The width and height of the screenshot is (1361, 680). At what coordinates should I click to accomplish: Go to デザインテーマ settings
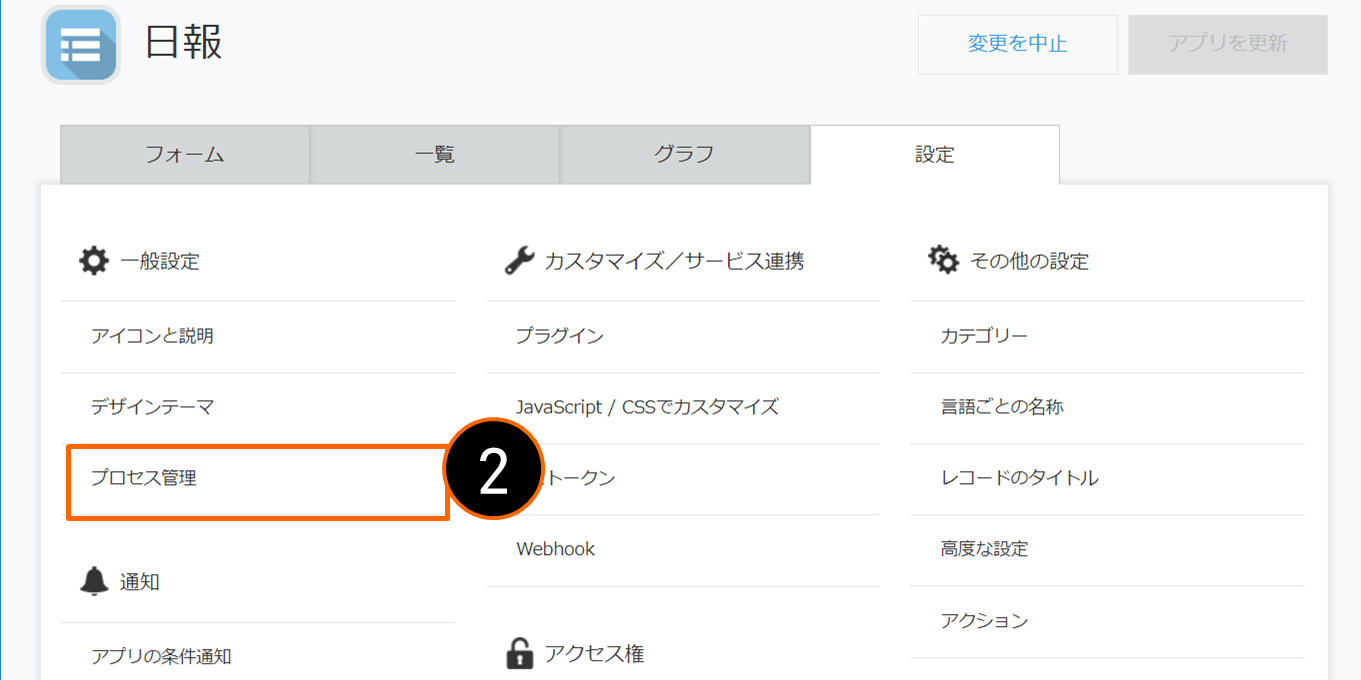pos(152,407)
